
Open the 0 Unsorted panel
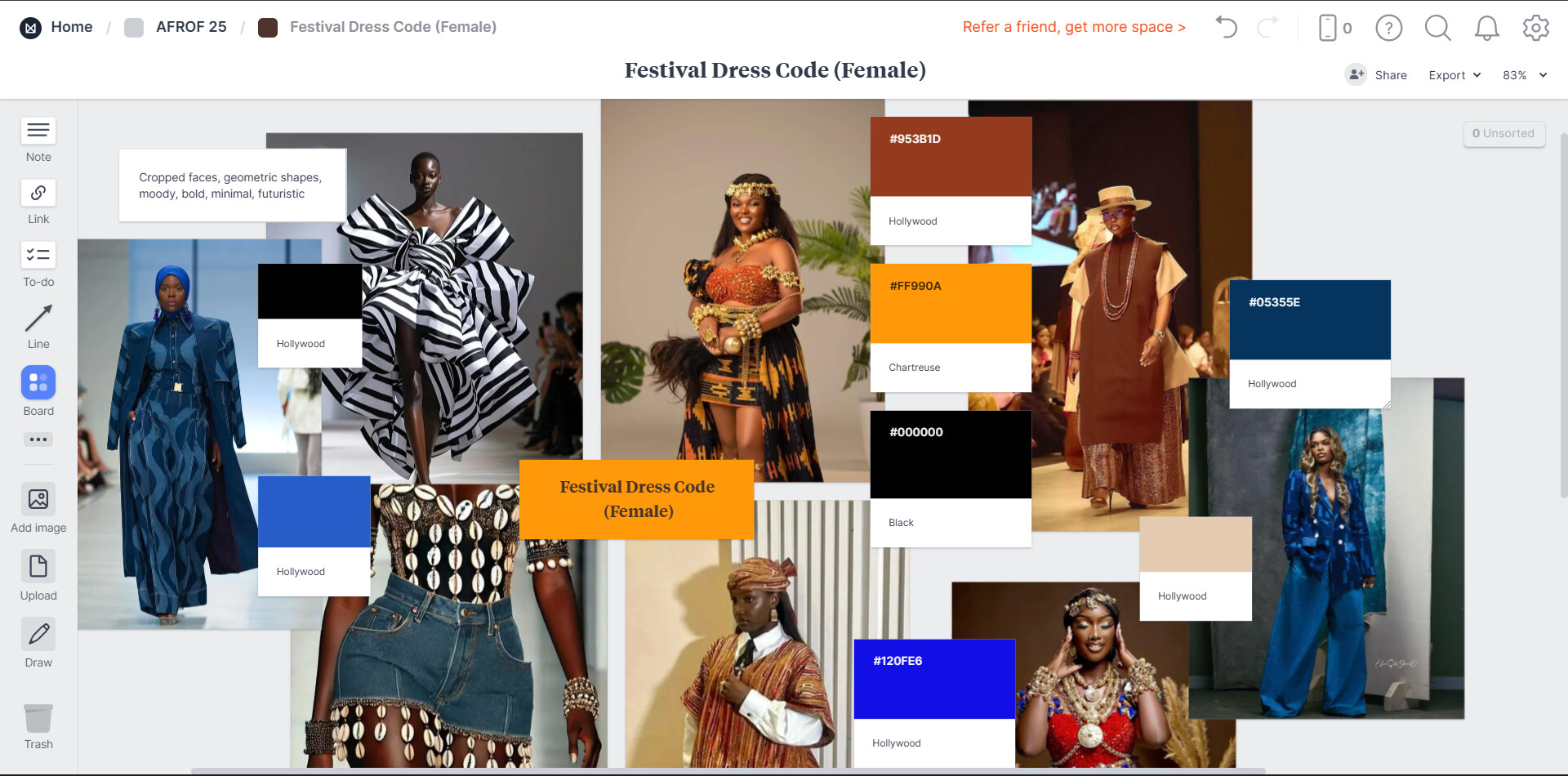(1503, 133)
